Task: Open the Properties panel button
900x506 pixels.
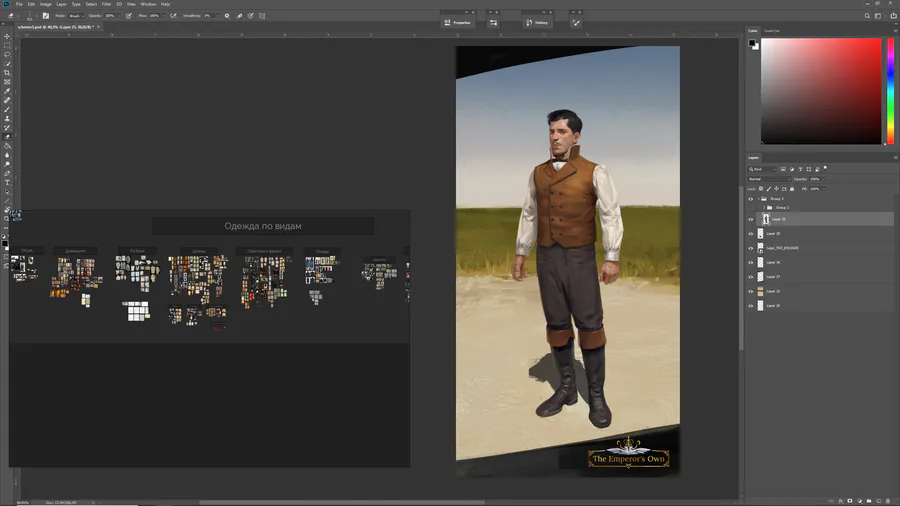Action: click(x=457, y=22)
